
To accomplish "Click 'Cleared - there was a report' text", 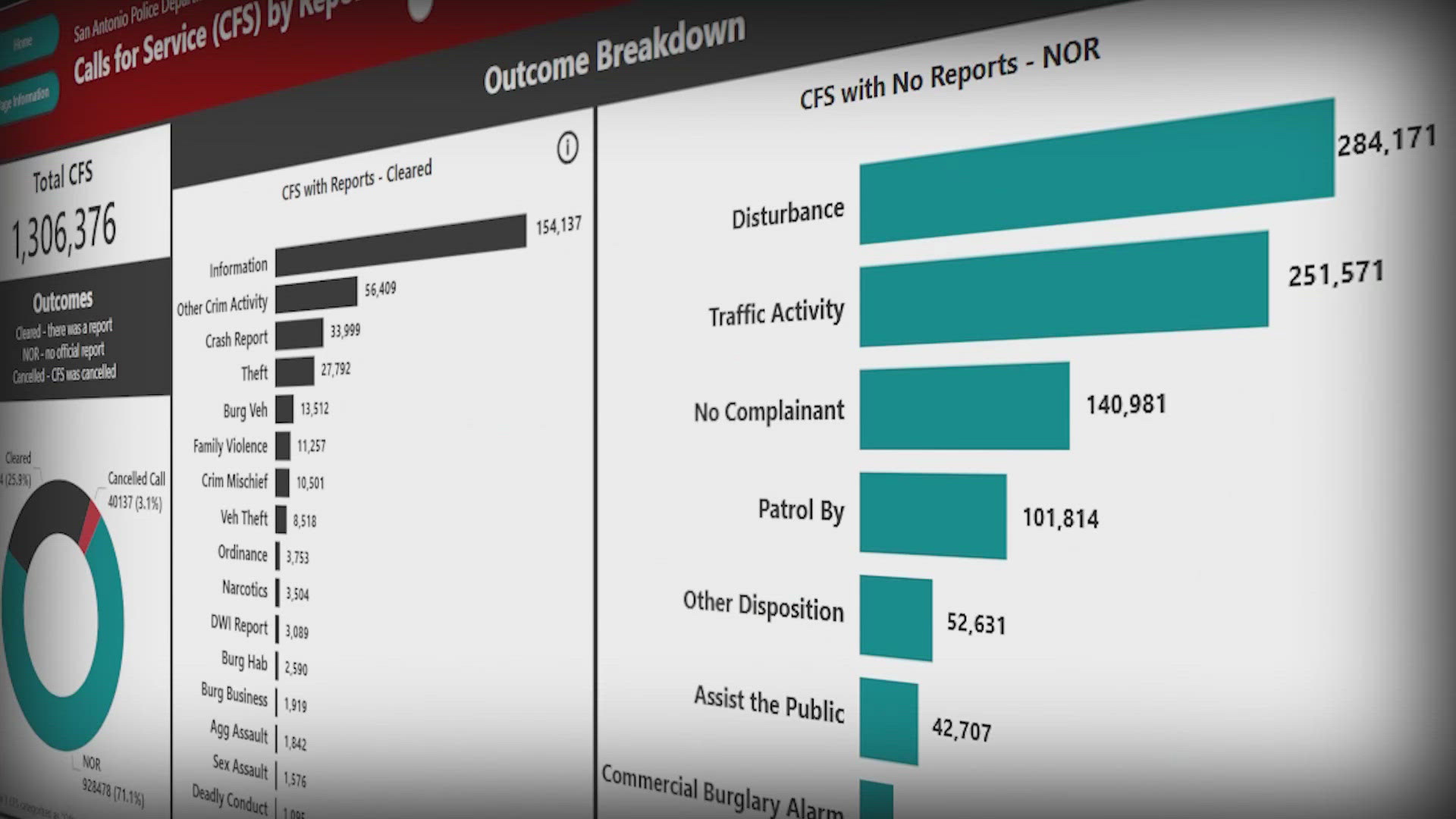I will click(64, 330).
